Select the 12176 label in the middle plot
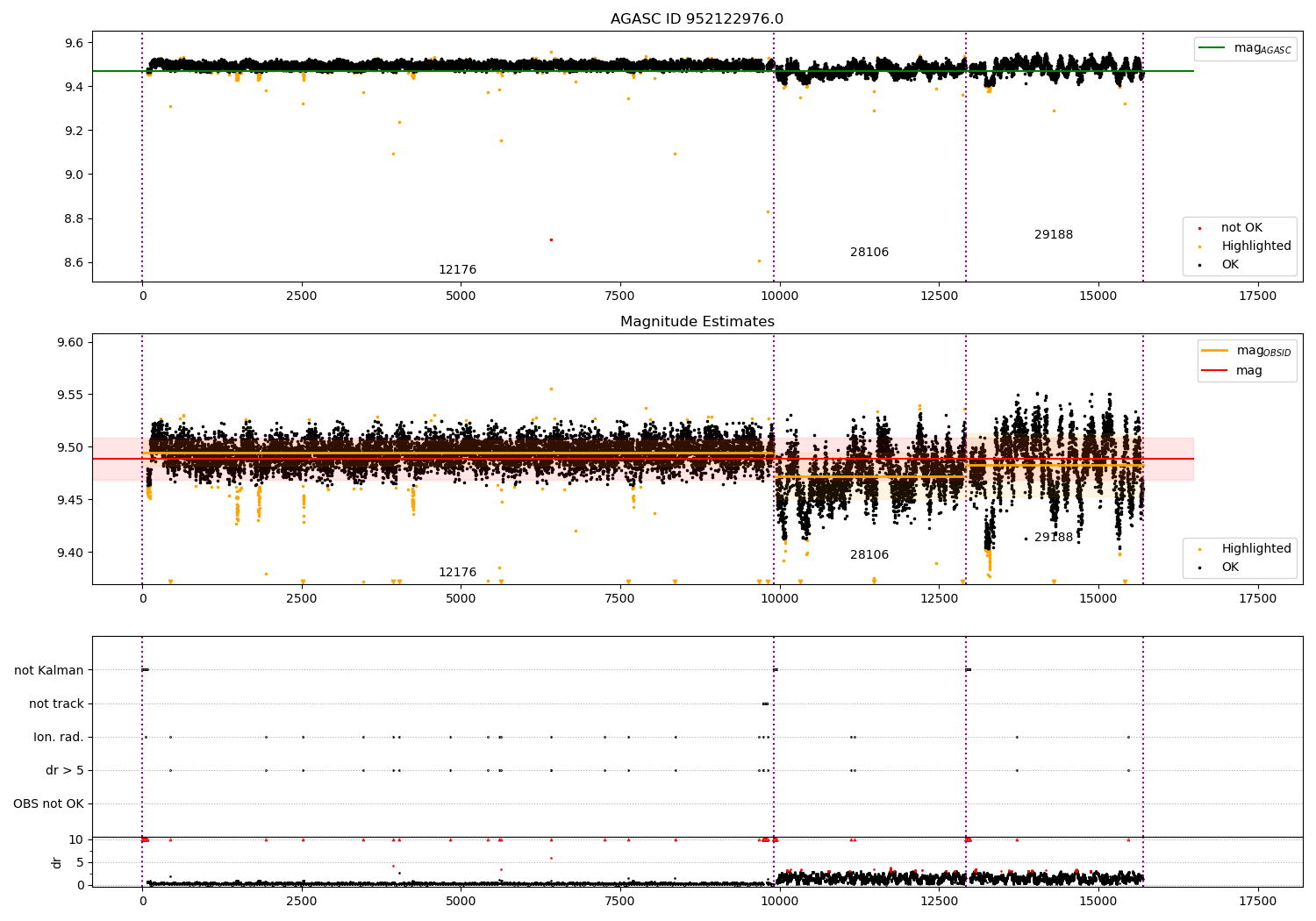The image size is (1316, 921). [x=457, y=573]
